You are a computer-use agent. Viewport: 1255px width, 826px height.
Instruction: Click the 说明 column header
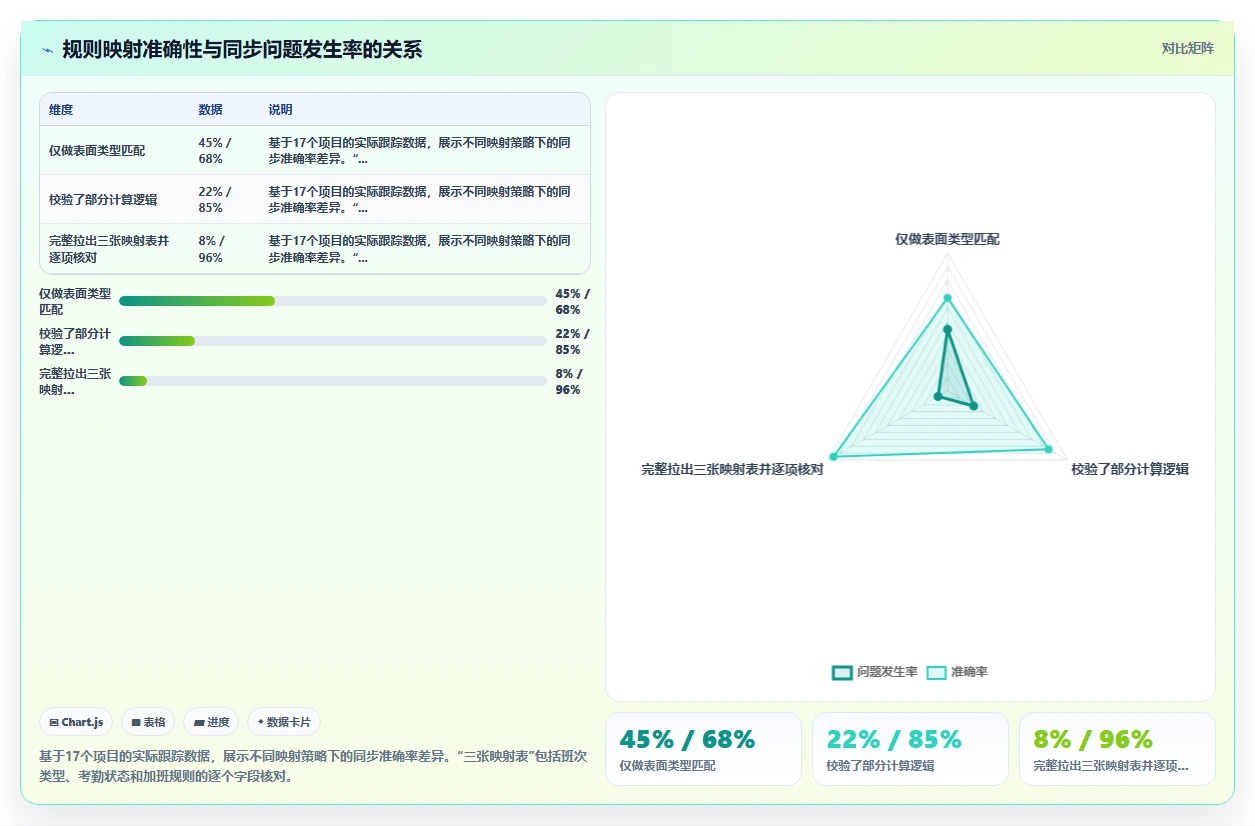(280, 110)
